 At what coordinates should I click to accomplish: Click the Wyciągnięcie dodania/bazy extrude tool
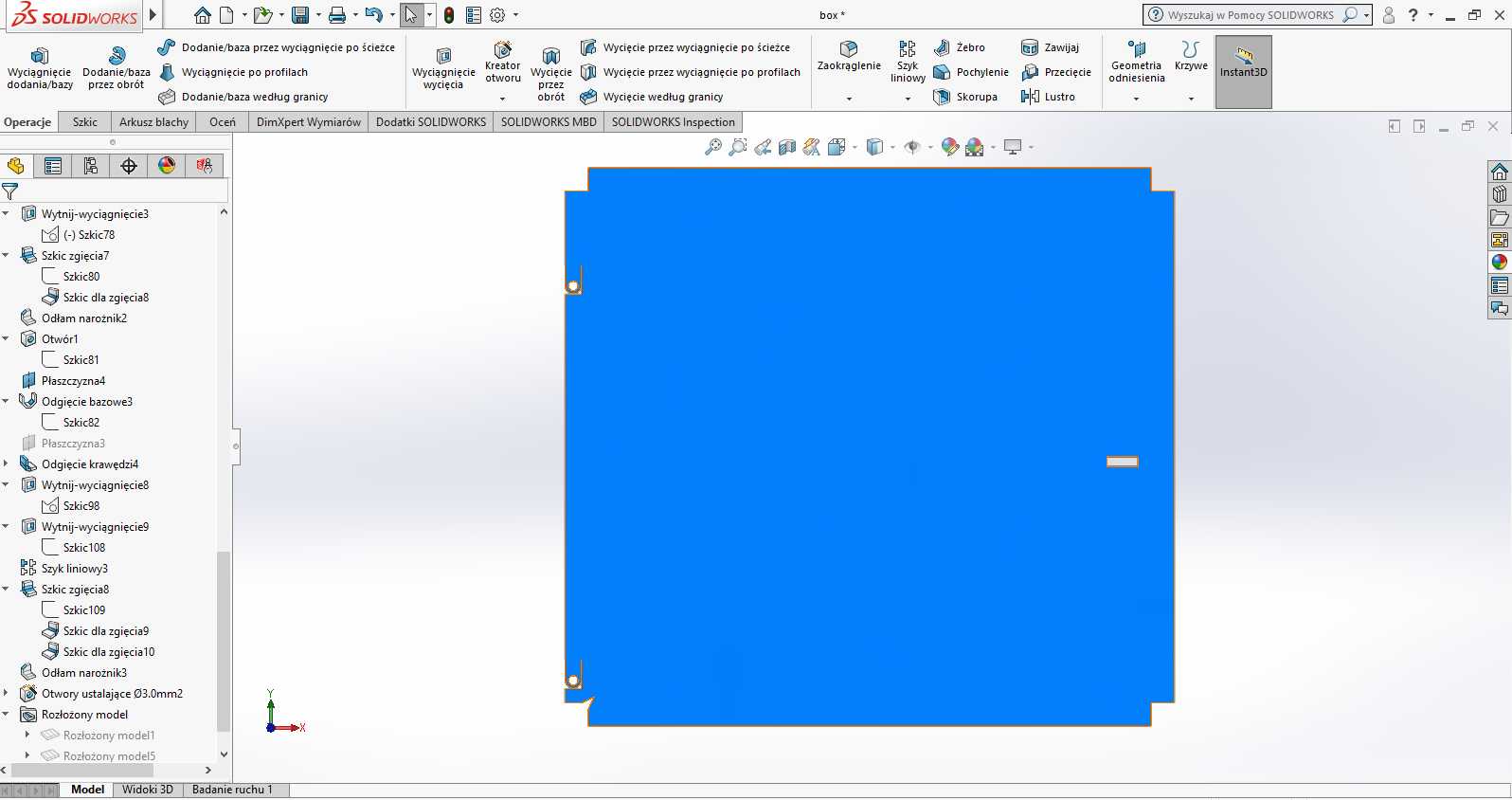click(x=39, y=68)
